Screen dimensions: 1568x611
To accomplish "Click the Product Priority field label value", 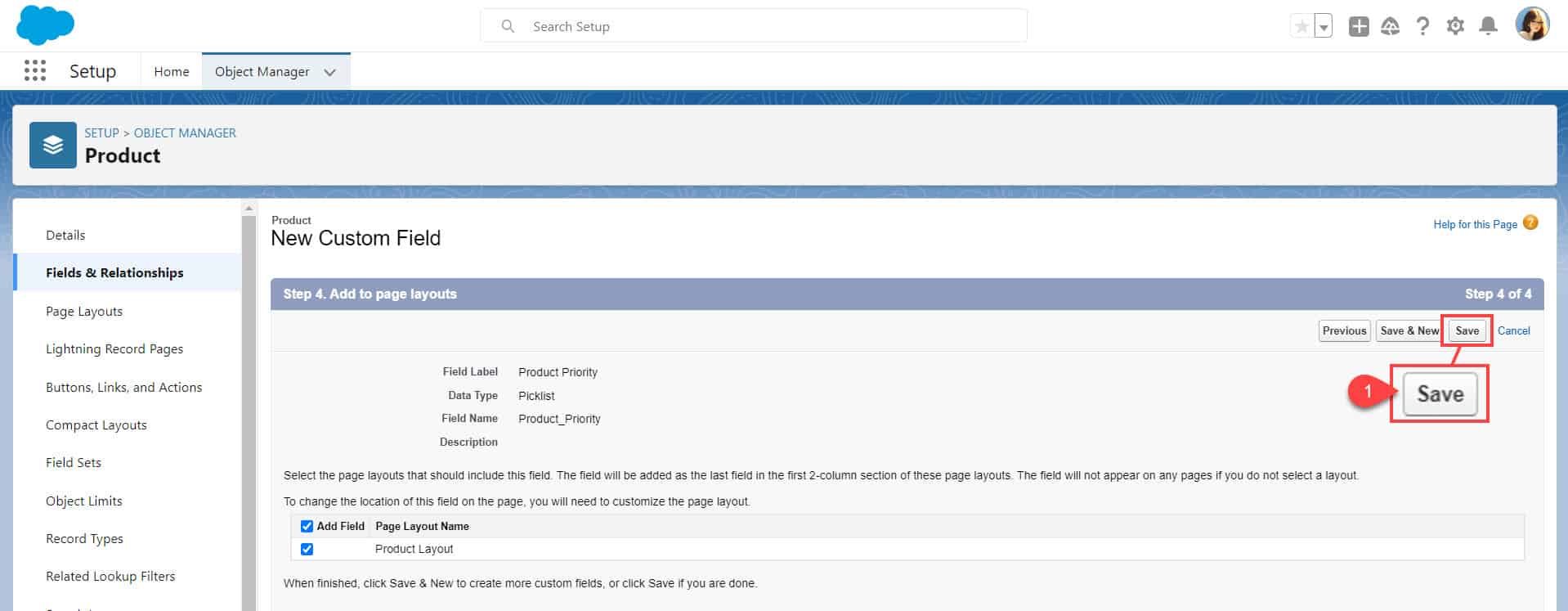I will pyautogui.click(x=558, y=372).
